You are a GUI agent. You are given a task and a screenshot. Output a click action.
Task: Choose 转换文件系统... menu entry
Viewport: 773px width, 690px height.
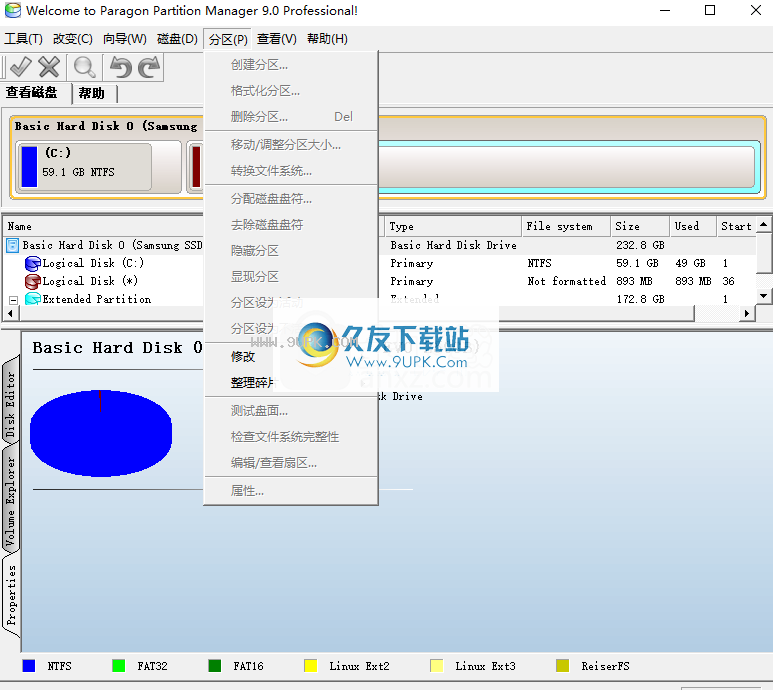pos(291,171)
